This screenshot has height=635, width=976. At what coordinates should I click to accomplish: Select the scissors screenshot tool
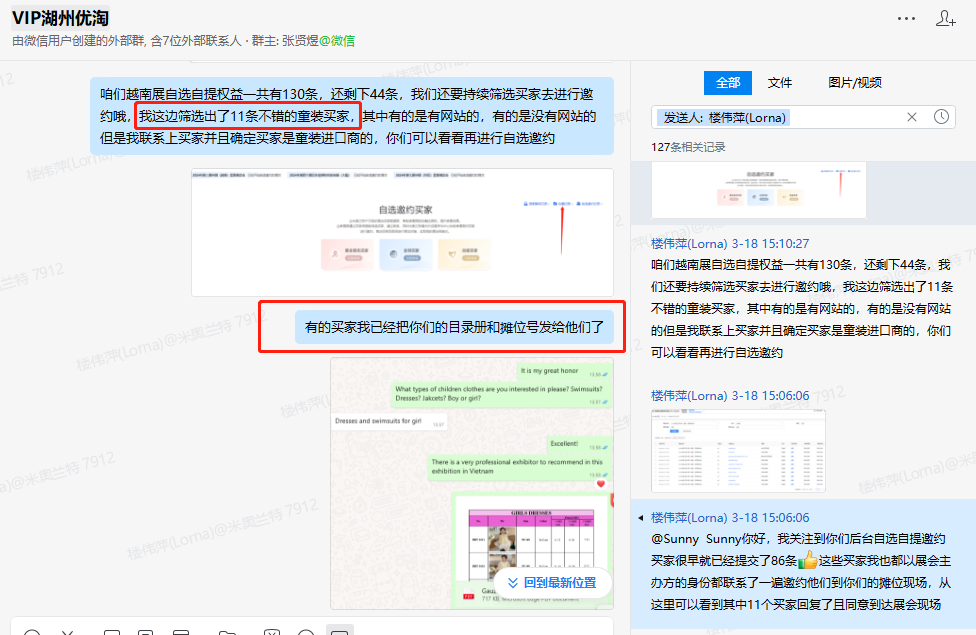coord(68,631)
